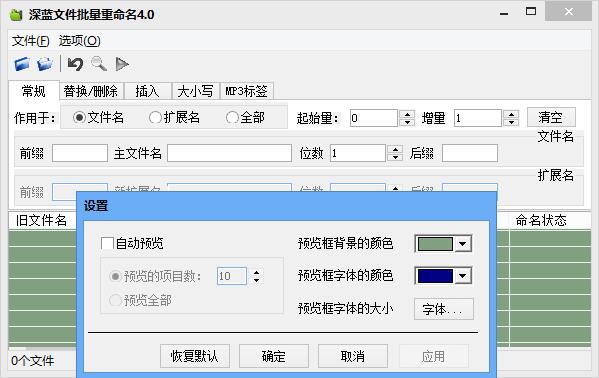Decrease preview item count with down arrow
599x378 pixels.
click(256, 280)
